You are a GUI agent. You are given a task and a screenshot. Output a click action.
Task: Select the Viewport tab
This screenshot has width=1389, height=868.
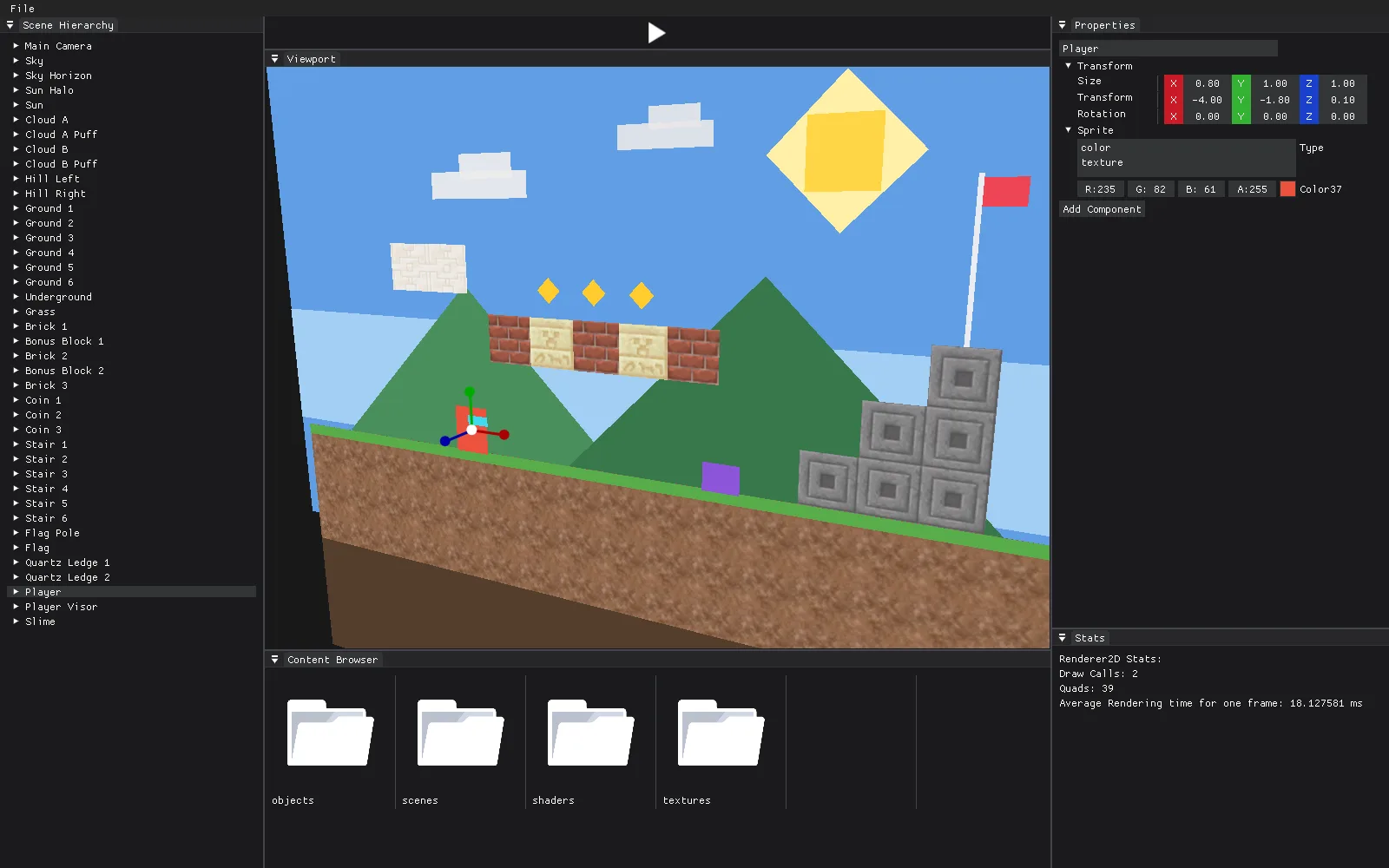point(311,59)
